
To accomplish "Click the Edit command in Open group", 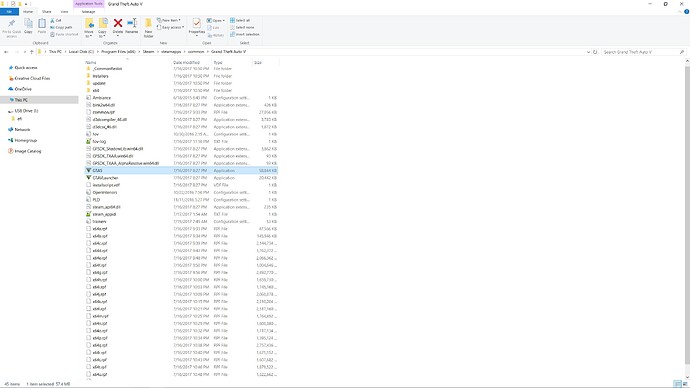I will pyautogui.click(x=213, y=27).
